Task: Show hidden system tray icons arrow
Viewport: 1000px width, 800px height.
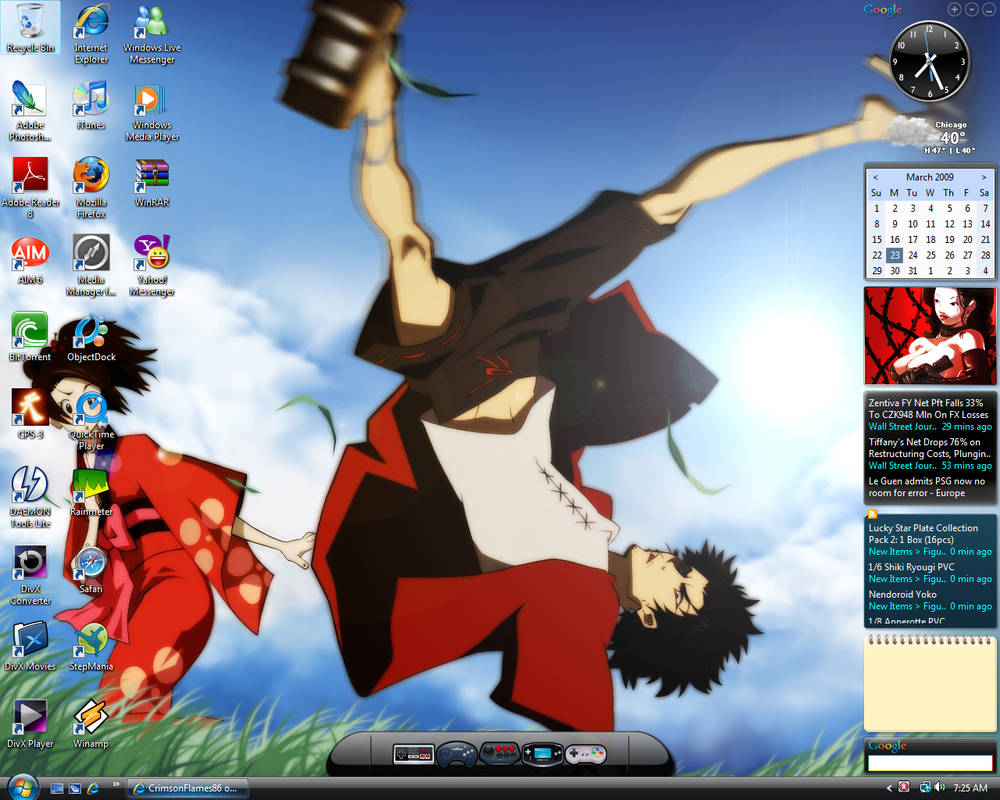Action: click(890, 789)
